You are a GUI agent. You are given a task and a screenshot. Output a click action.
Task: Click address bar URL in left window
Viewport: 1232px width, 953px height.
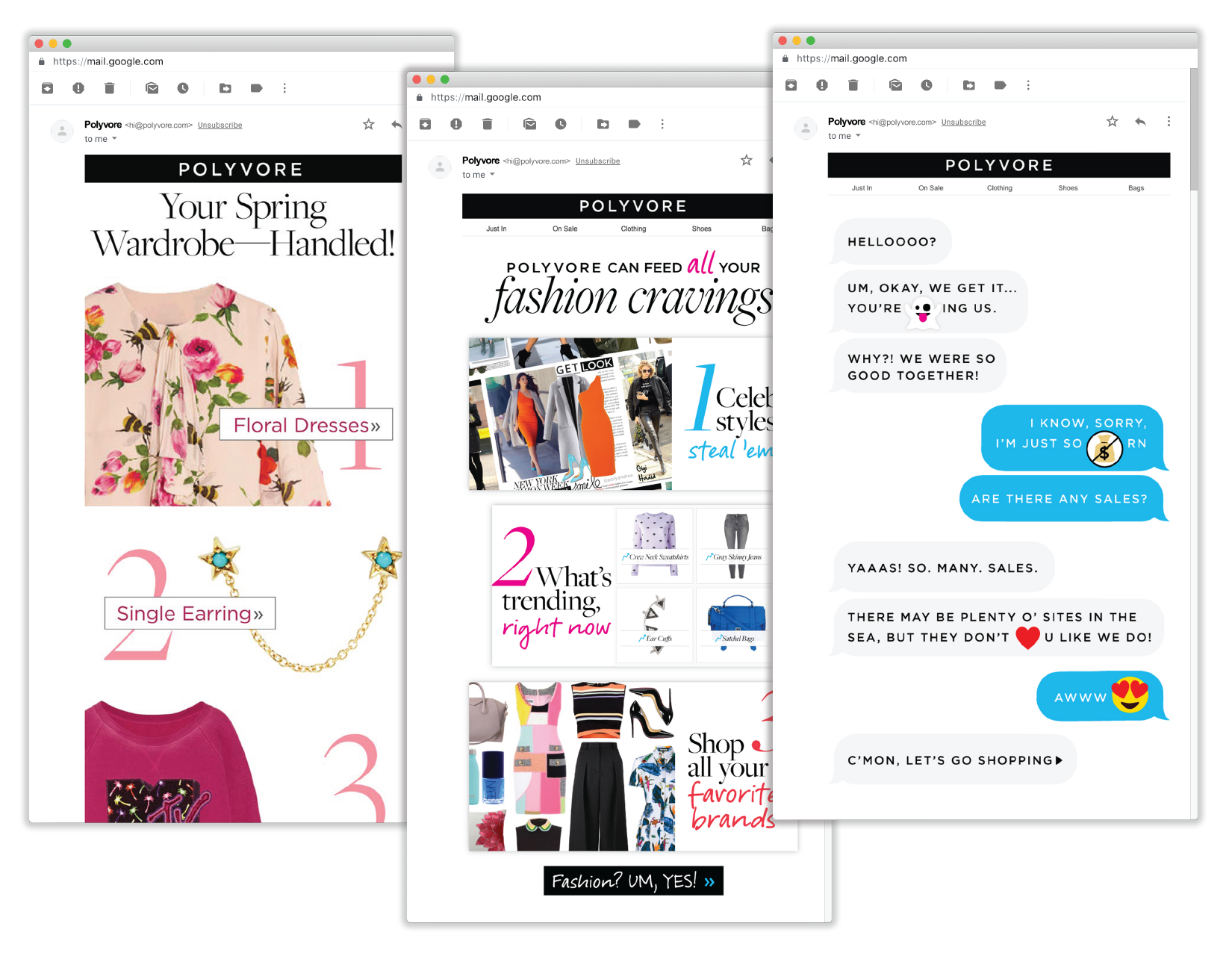coord(108,61)
